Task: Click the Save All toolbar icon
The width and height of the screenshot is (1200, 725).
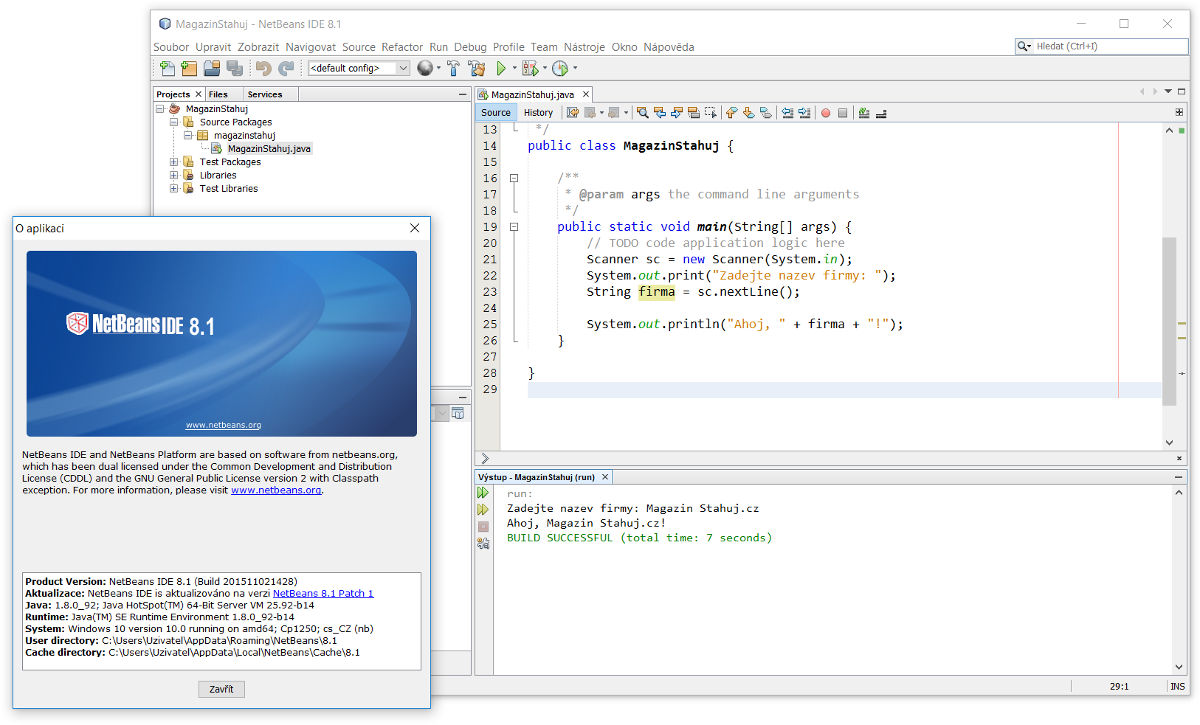Action: pos(235,68)
